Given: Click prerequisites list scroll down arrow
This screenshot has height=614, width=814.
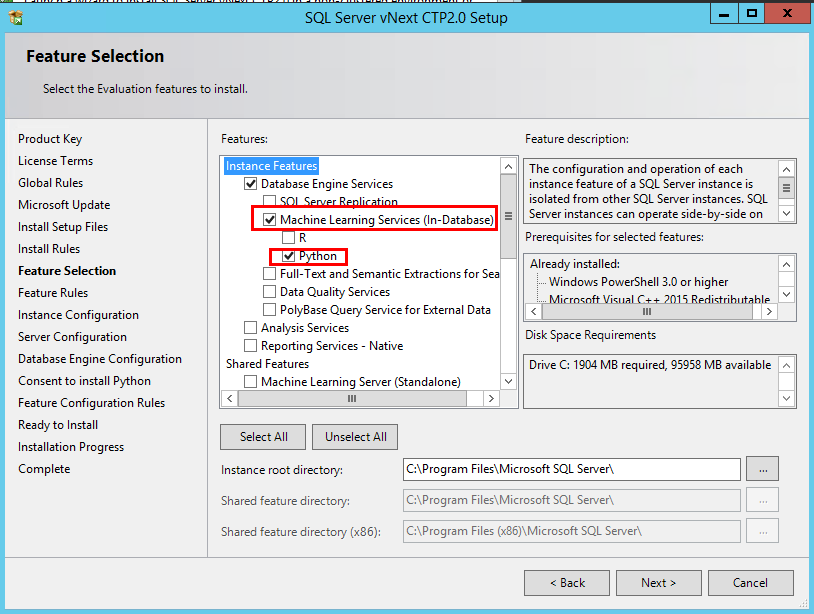Looking at the screenshot, I should coord(786,294).
